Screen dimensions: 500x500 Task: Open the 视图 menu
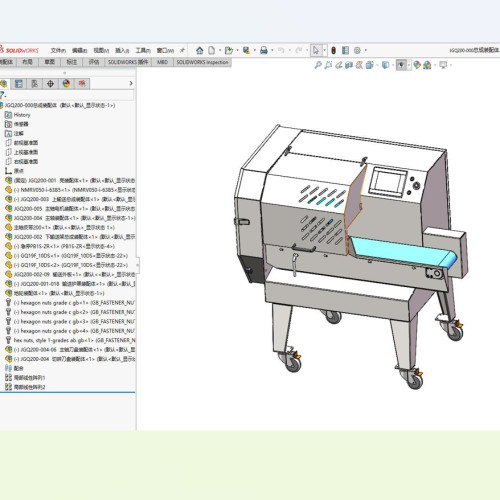coord(101,50)
